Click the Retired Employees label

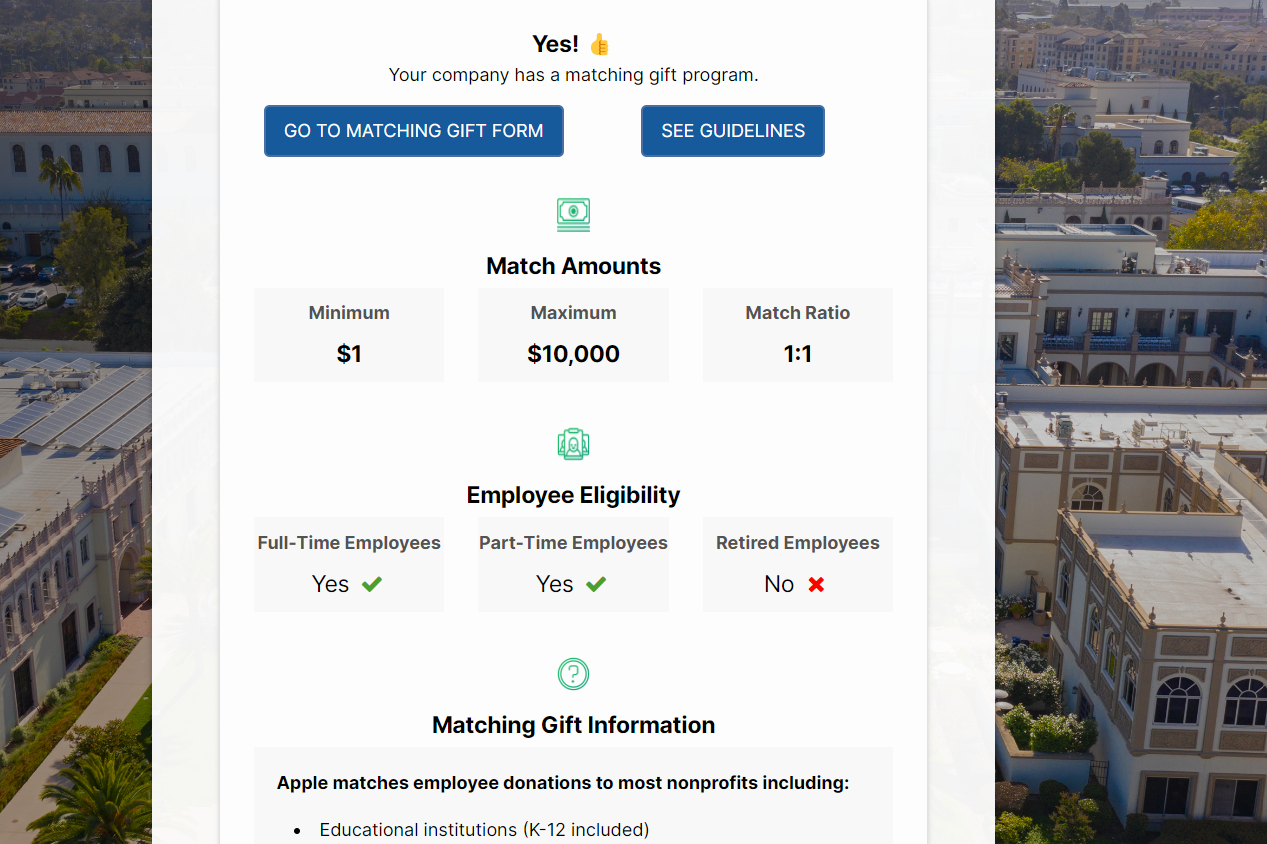[x=798, y=543]
